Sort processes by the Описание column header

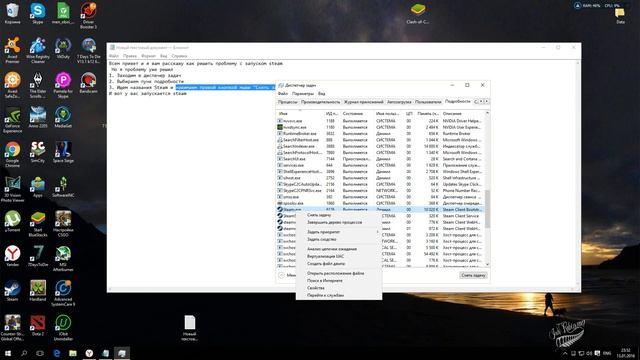pyautogui.click(x=462, y=113)
